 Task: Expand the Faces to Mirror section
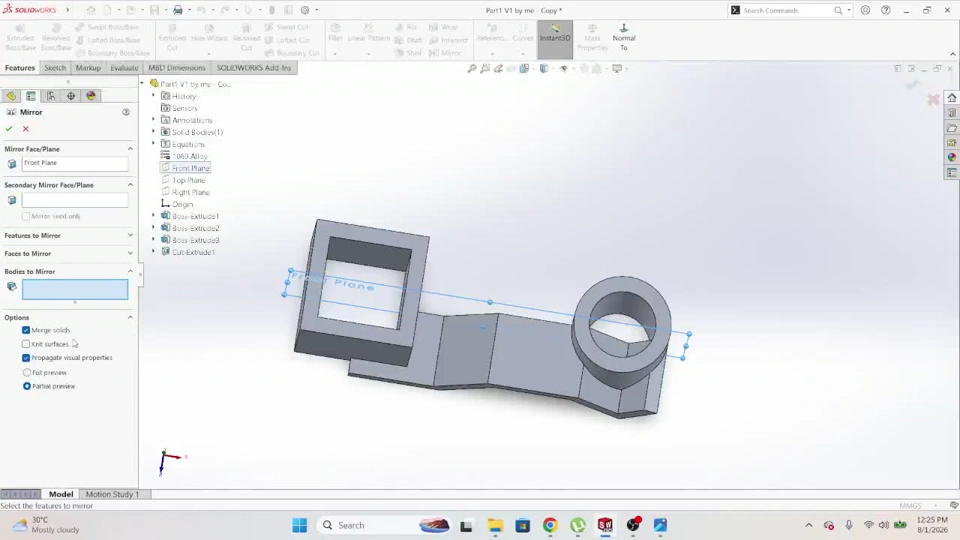[x=130, y=253]
